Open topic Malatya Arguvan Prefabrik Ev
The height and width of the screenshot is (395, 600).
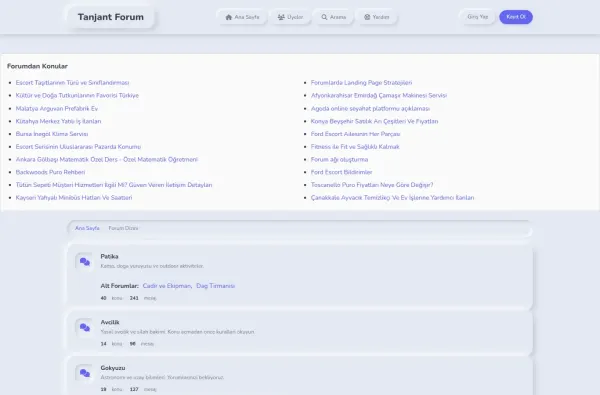[57, 108]
